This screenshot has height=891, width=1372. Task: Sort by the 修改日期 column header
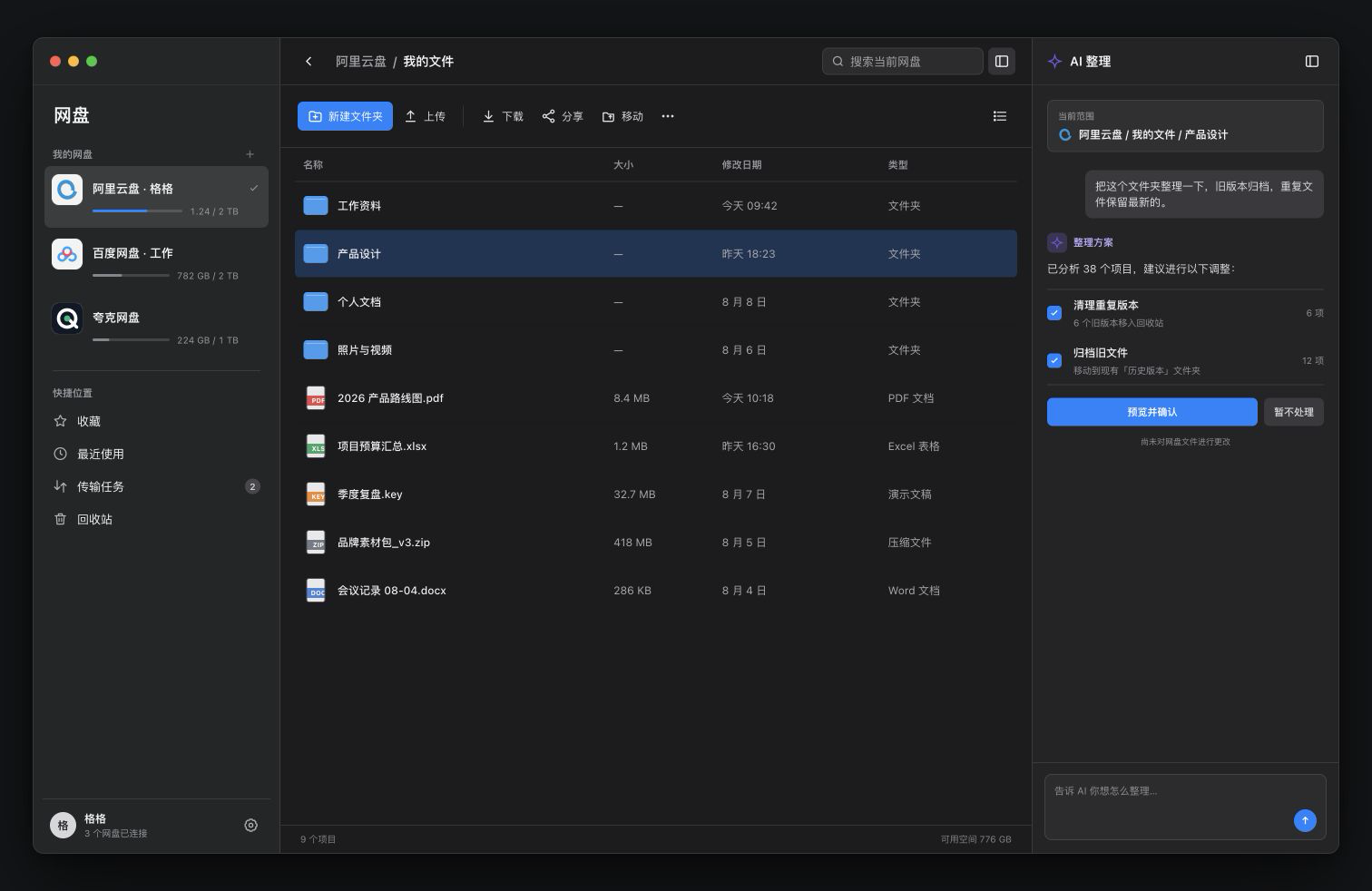pos(742,165)
